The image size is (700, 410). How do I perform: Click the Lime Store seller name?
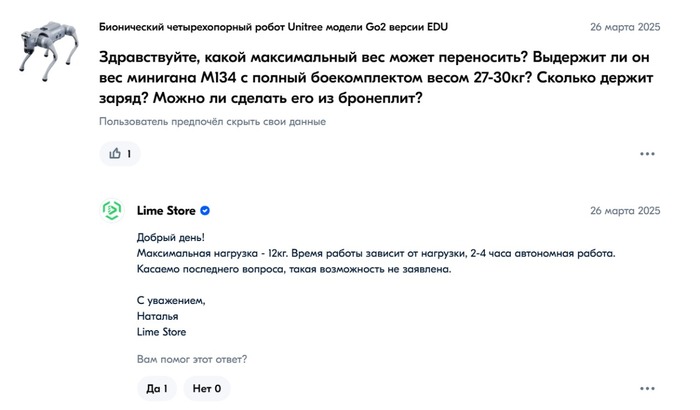166,211
